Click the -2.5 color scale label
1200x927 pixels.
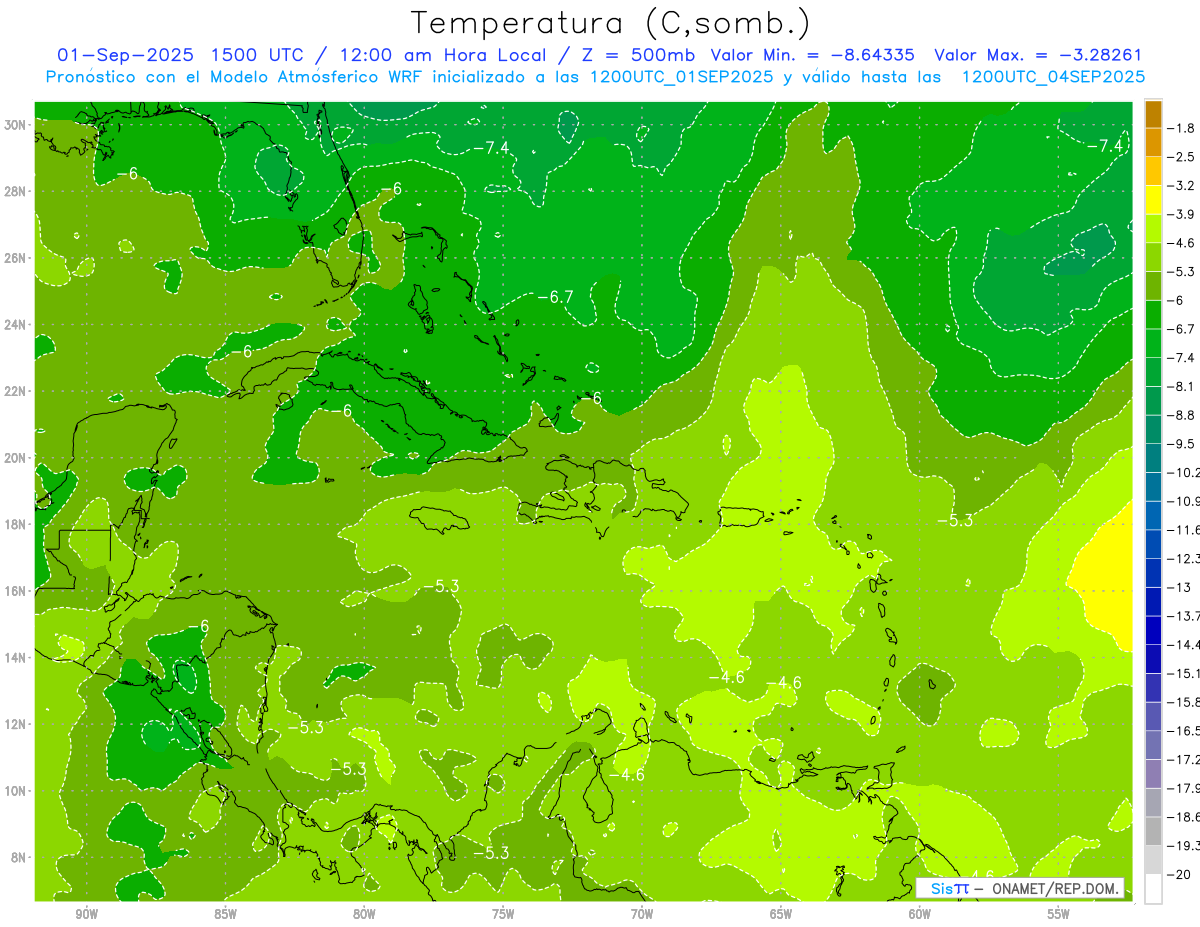[1181, 157]
